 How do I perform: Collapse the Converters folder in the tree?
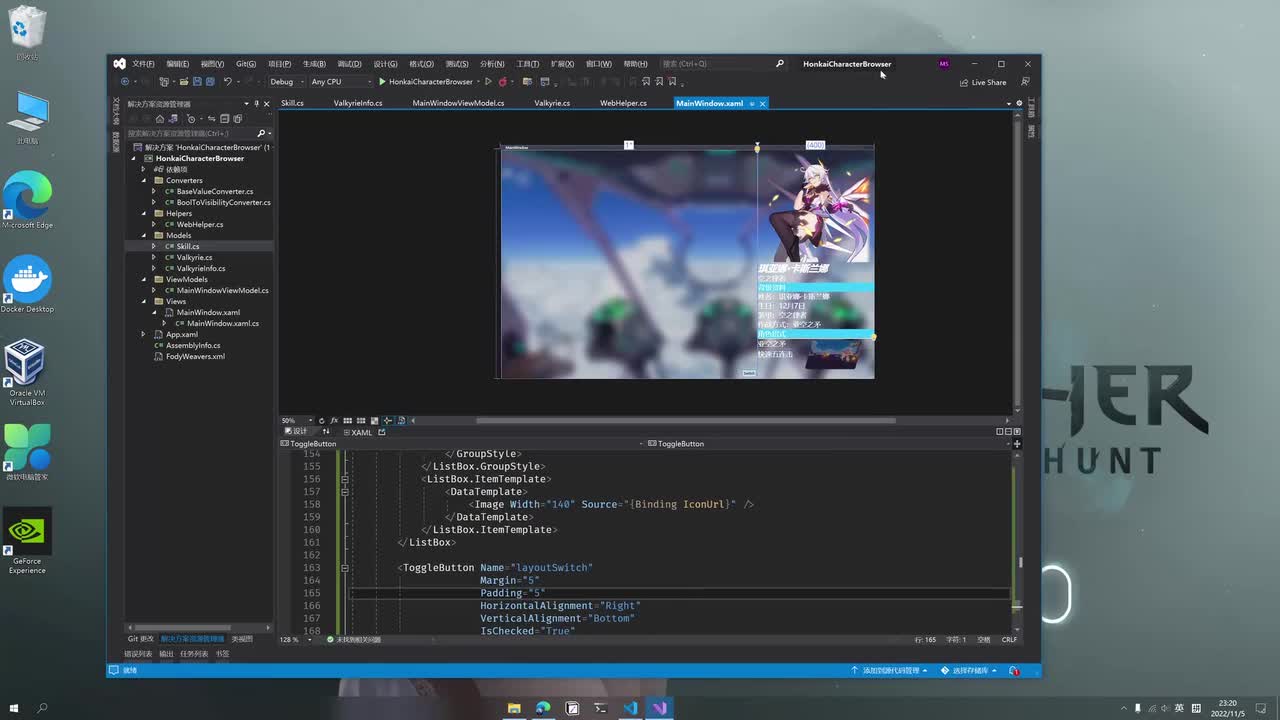coord(143,181)
